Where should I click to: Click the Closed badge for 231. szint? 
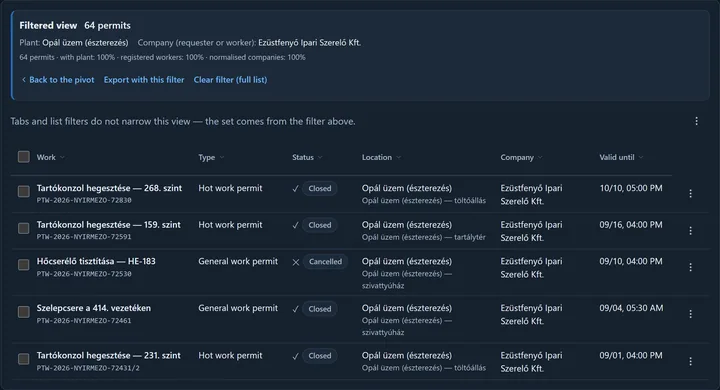320,356
